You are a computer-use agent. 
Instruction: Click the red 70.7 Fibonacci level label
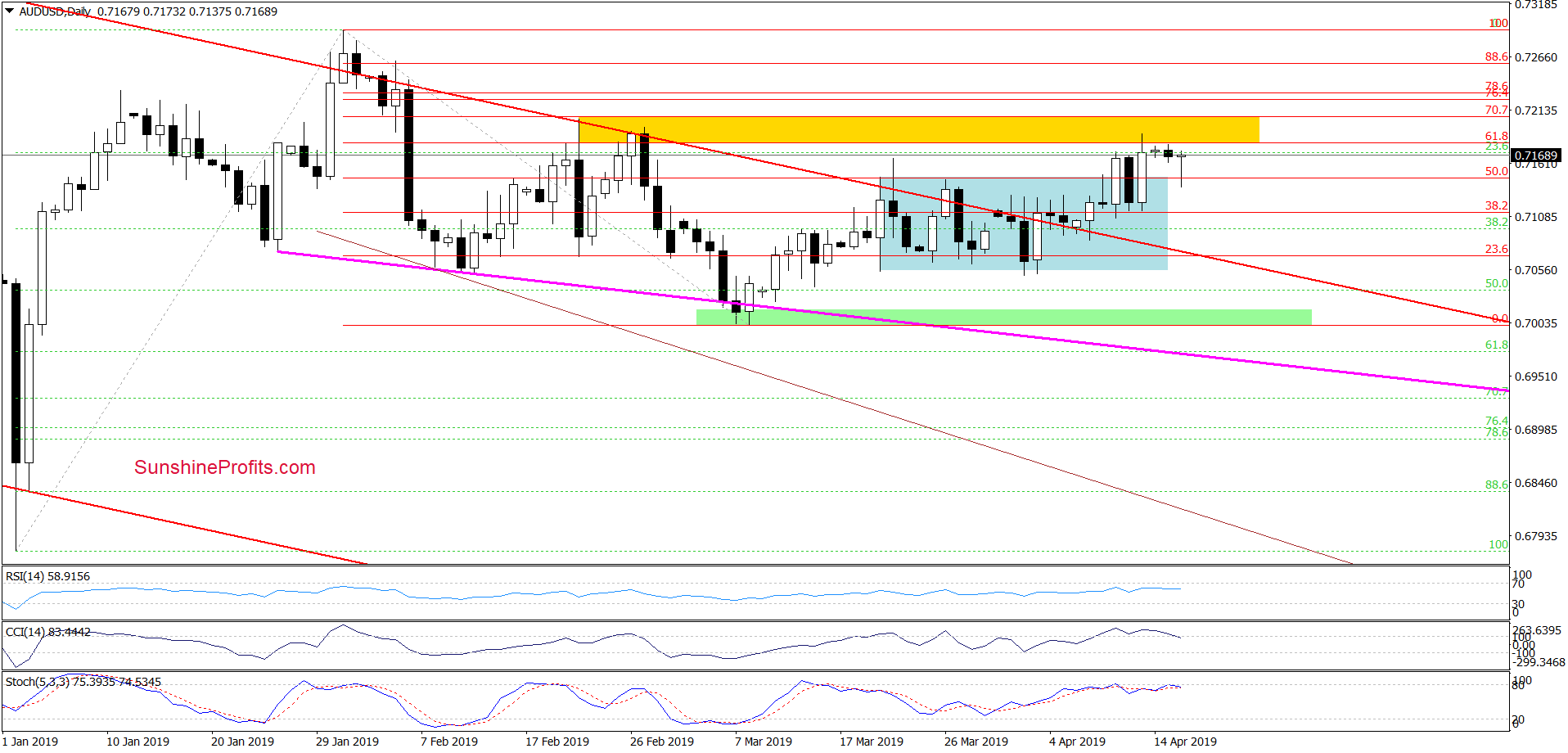tap(1497, 110)
